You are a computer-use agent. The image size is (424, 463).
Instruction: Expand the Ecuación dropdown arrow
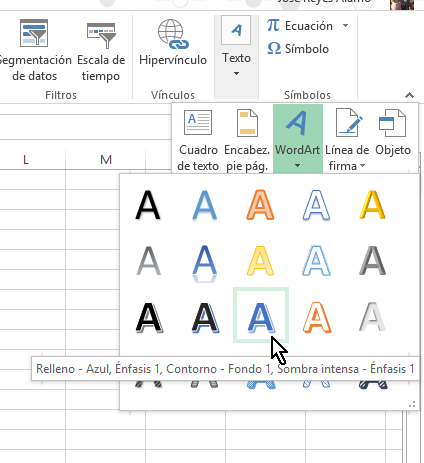(346, 25)
